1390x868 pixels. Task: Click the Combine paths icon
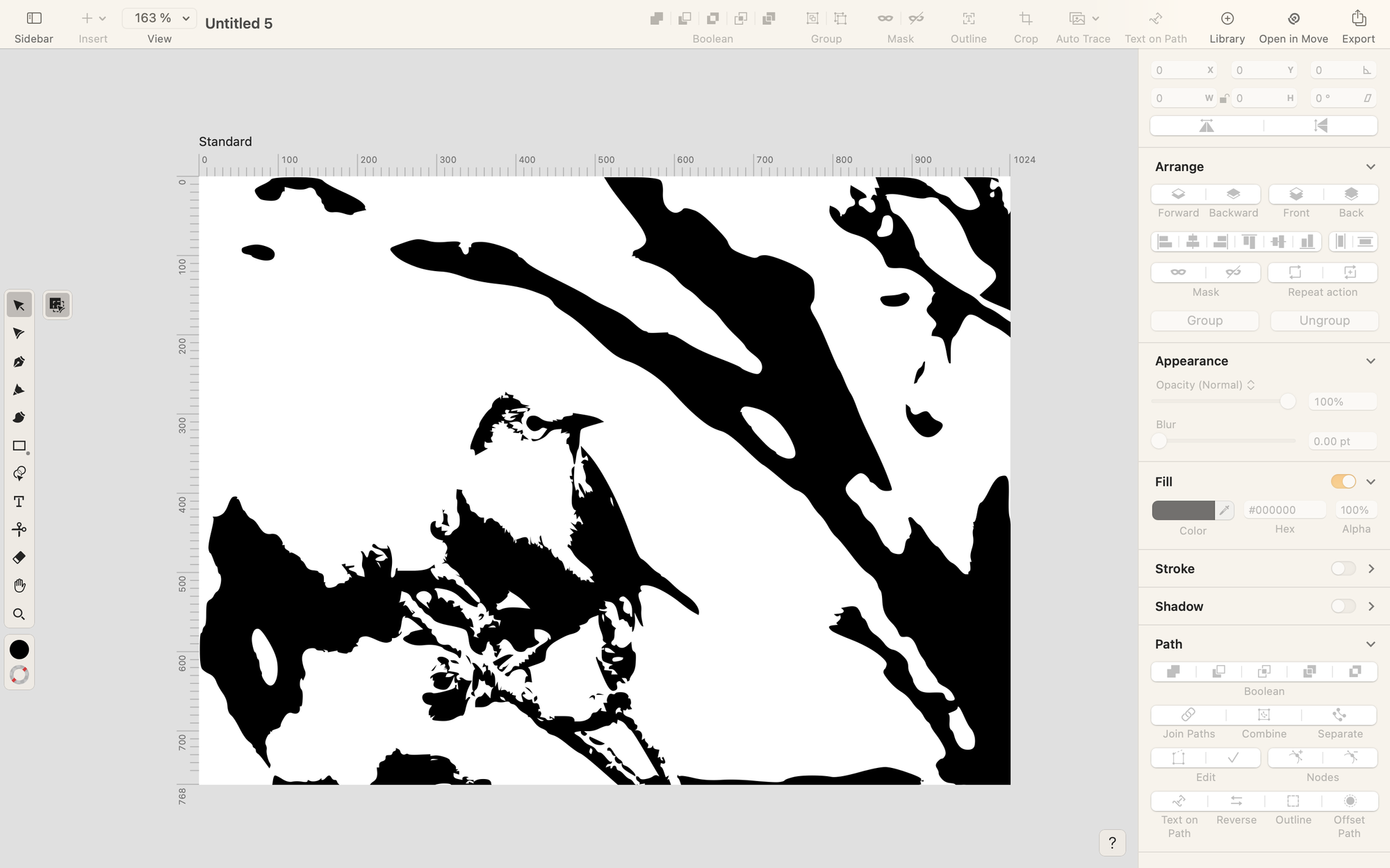(x=1264, y=714)
